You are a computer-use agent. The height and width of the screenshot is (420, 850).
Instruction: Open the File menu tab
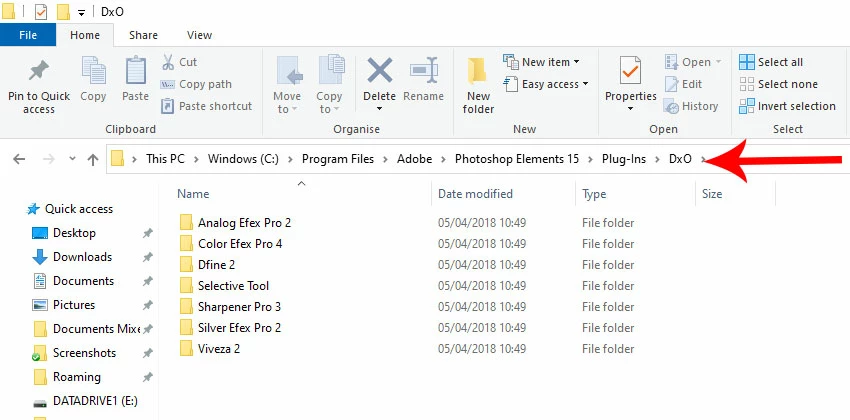coord(28,35)
